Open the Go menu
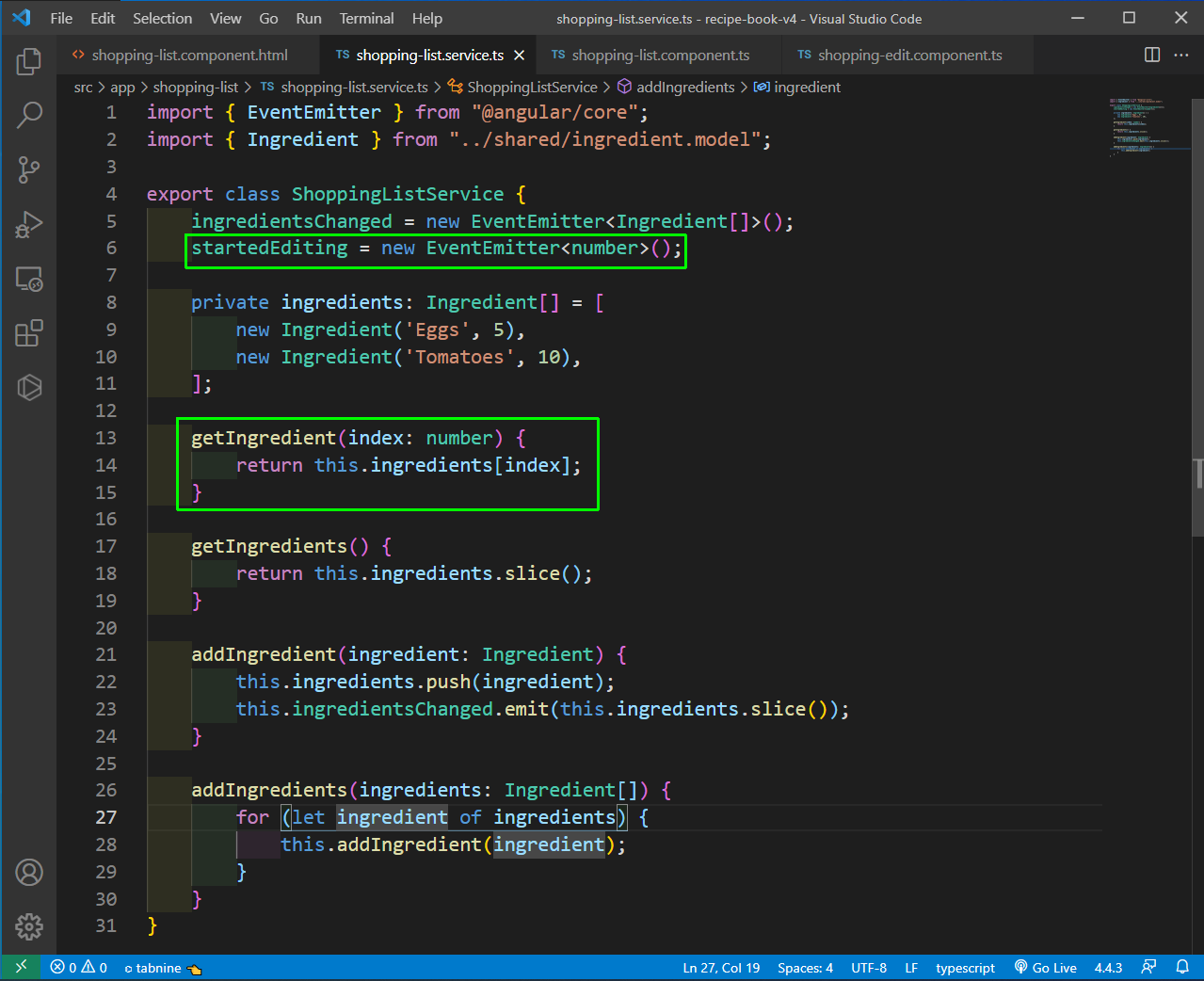Viewport: 1204px width, 981px height. point(268,18)
